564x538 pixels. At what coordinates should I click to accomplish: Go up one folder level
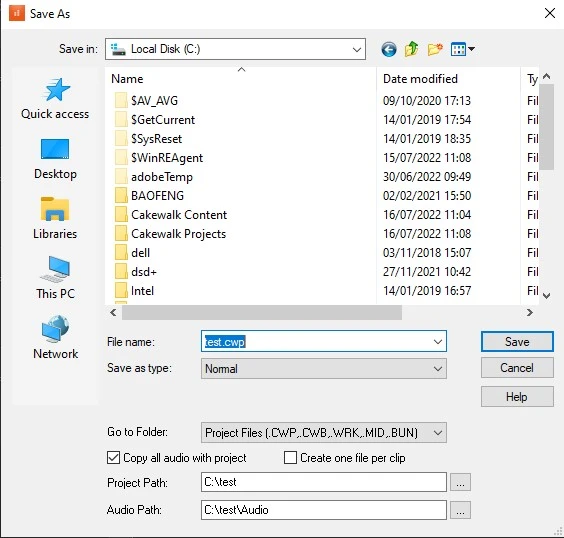pos(411,49)
